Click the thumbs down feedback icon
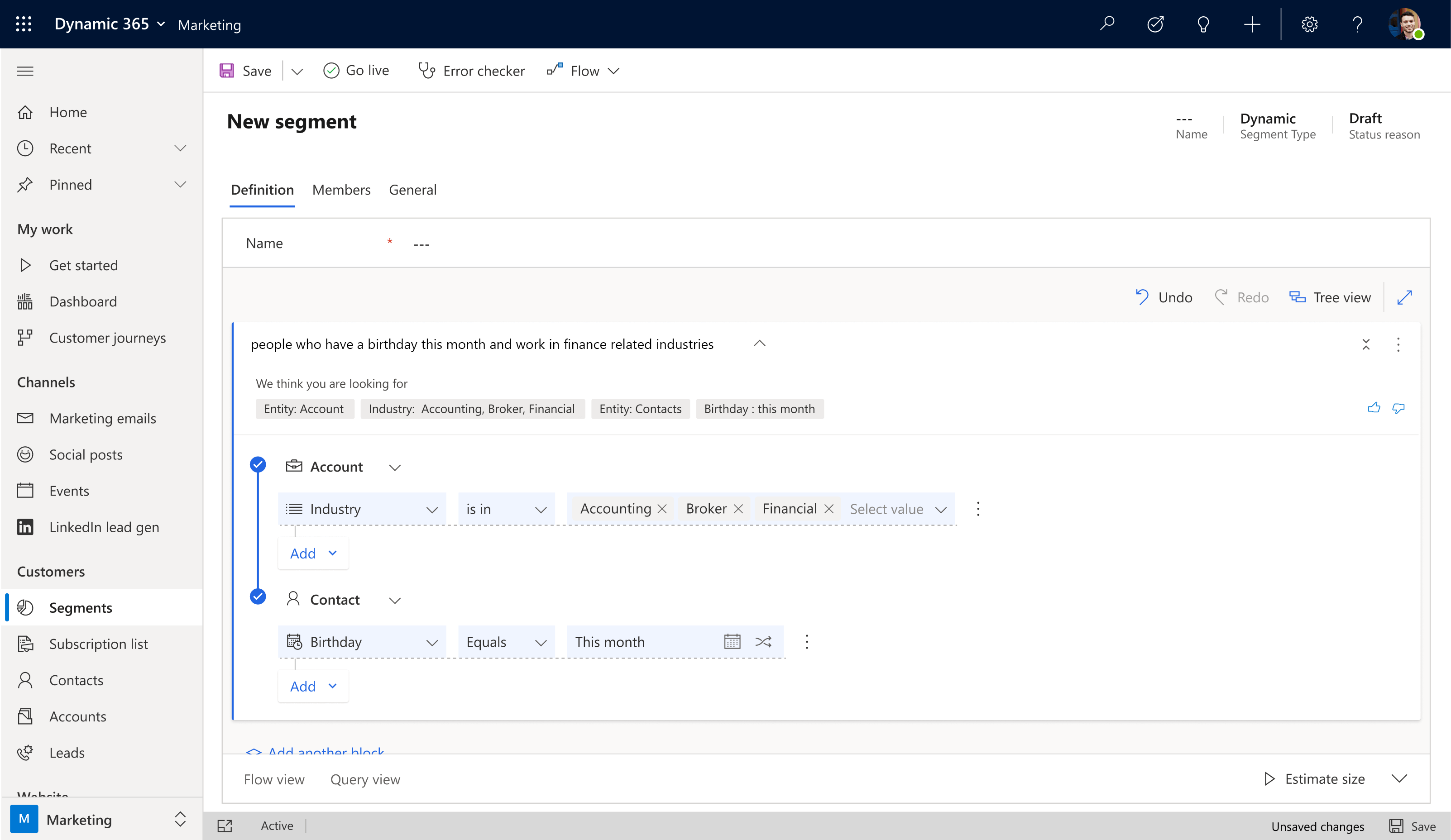Screen dimensions: 1451x840 pos(1398,408)
